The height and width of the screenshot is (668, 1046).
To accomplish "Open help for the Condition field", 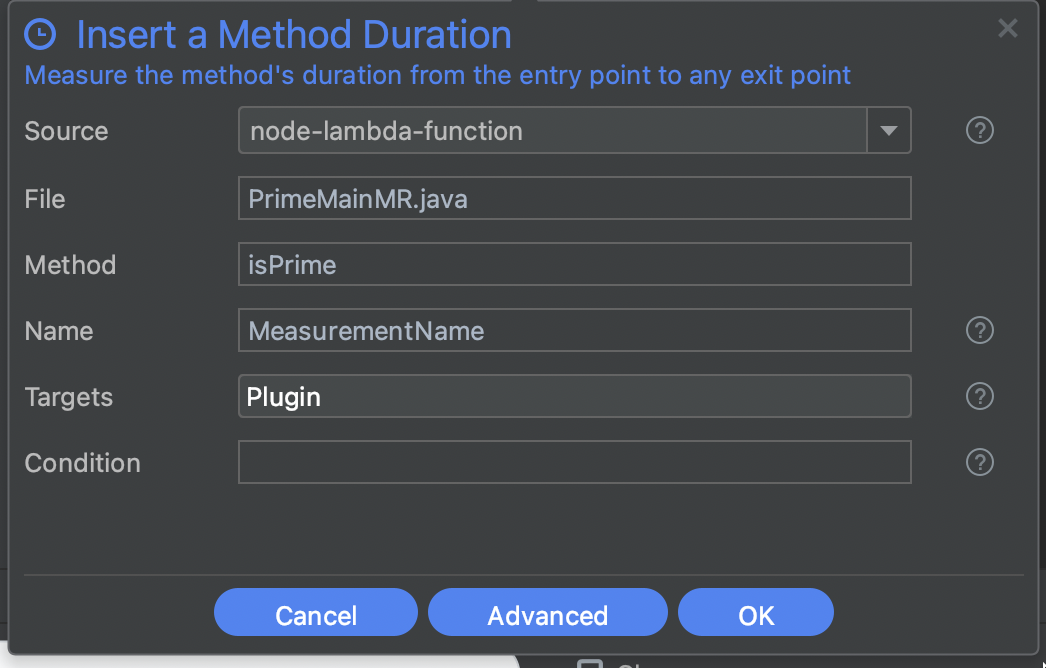I will [x=980, y=462].
